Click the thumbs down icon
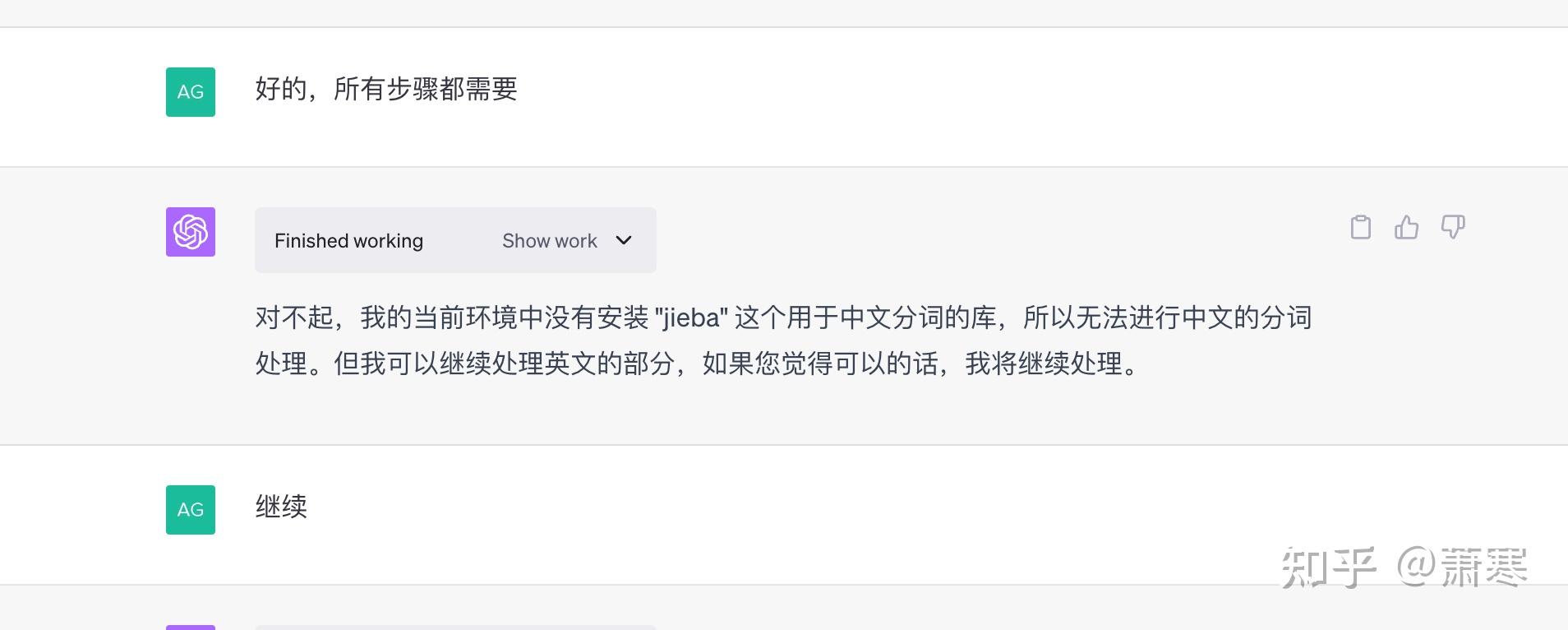Image resolution: width=1568 pixels, height=630 pixels. 1453,227
